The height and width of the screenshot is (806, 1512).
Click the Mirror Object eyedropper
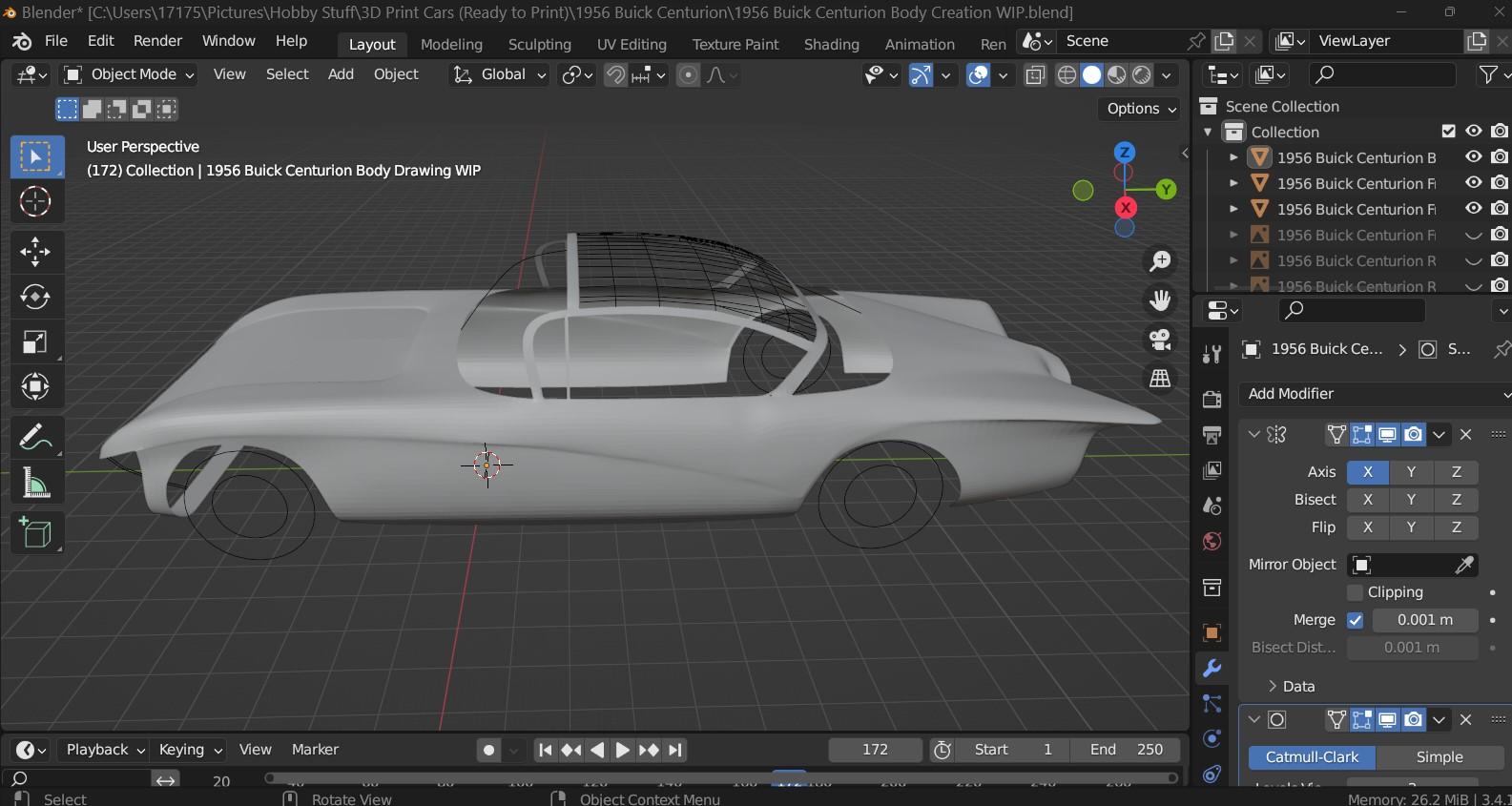point(1464,565)
